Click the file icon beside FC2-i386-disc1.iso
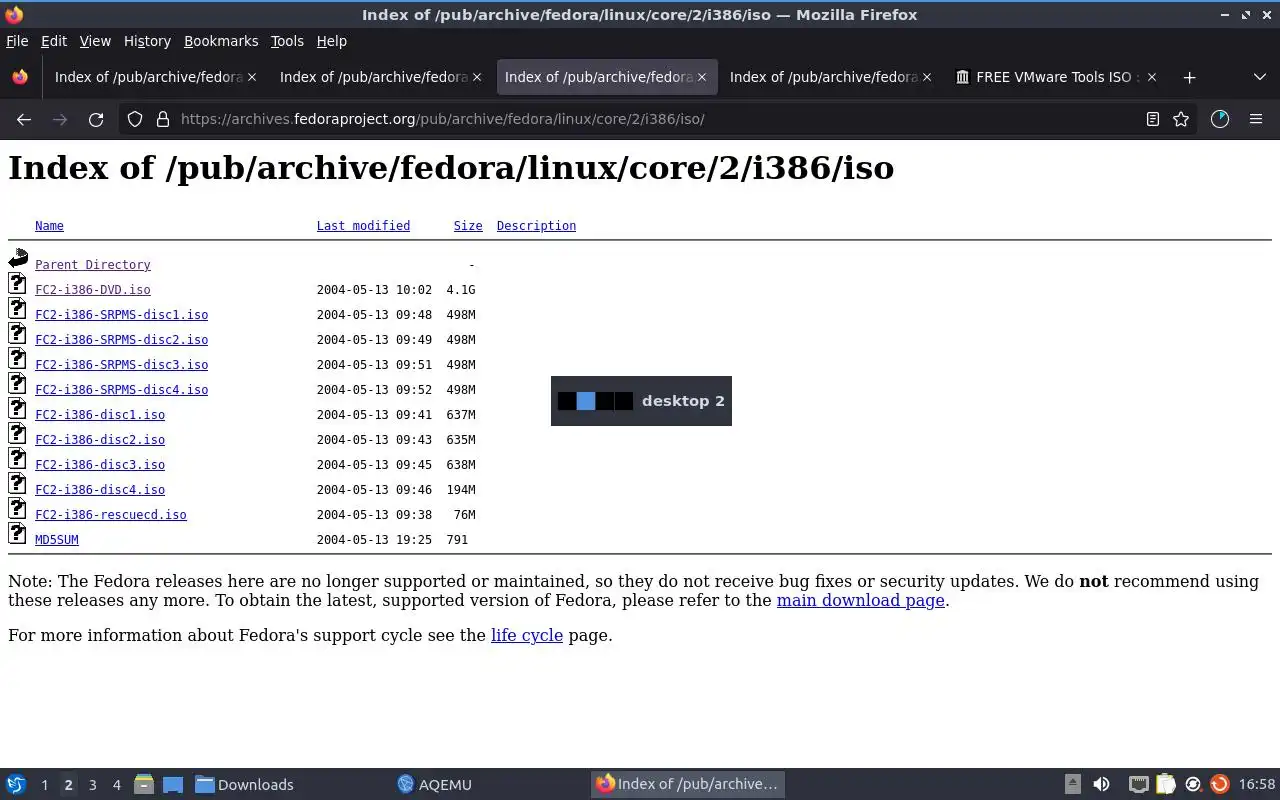Screen dimensions: 1280x800 pyautogui.click(x=18, y=409)
